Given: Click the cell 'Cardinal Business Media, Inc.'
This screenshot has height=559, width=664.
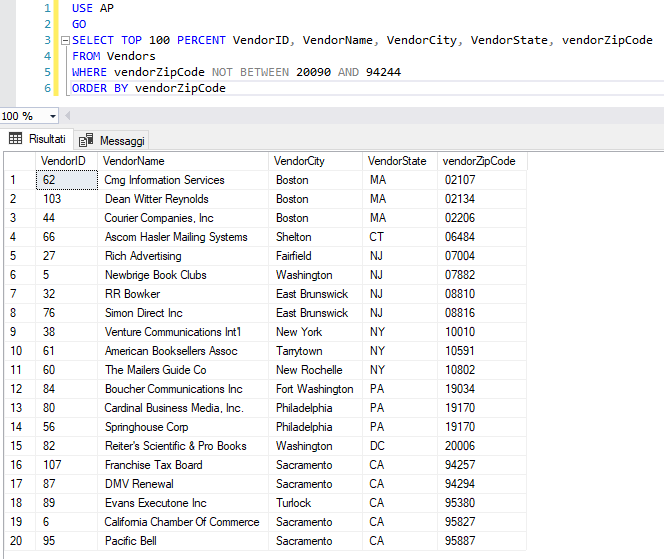Looking at the screenshot, I should [183, 408].
